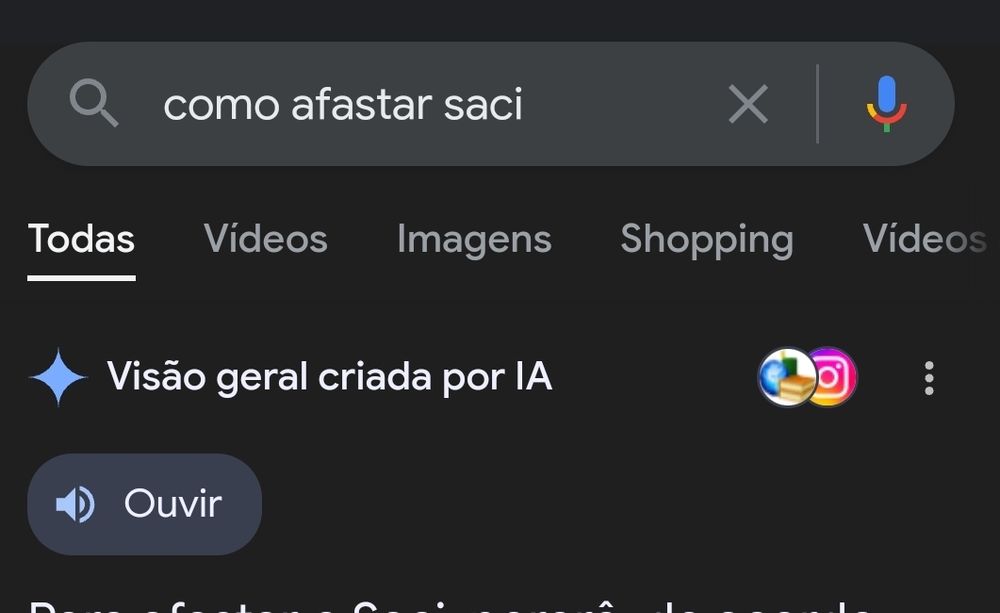1000x613 pixels.
Task: Switch to the Vídeos tab
Action: (265, 239)
